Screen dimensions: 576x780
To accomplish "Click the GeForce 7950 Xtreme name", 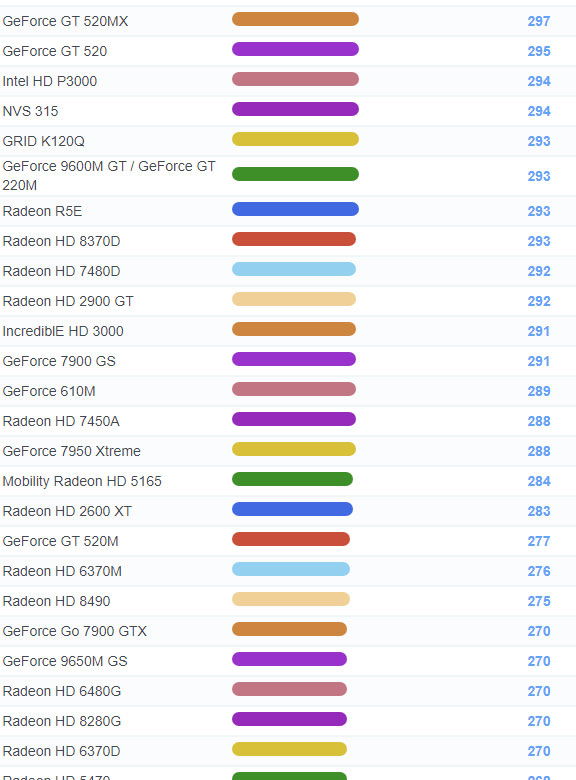I will pyautogui.click(x=72, y=451).
